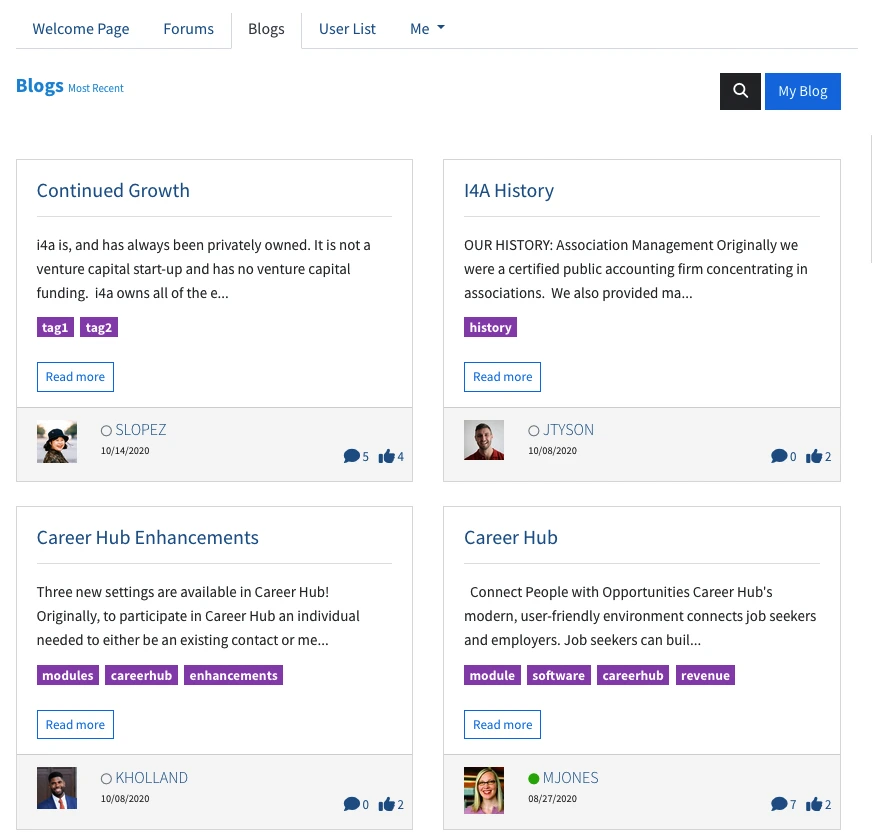Go to the Welcome Page
This screenshot has width=872, height=838.
coord(81,29)
